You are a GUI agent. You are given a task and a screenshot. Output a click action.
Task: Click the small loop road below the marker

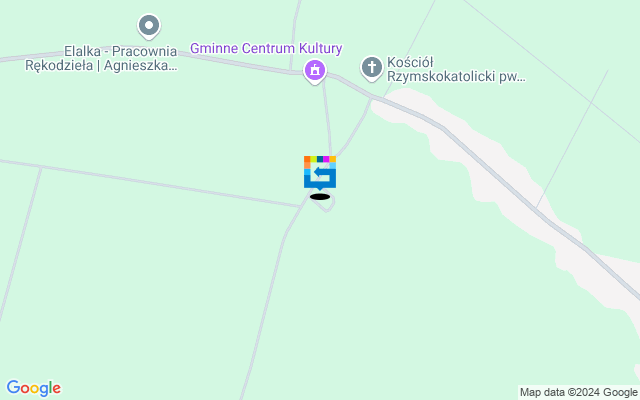(x=325, y=203)
